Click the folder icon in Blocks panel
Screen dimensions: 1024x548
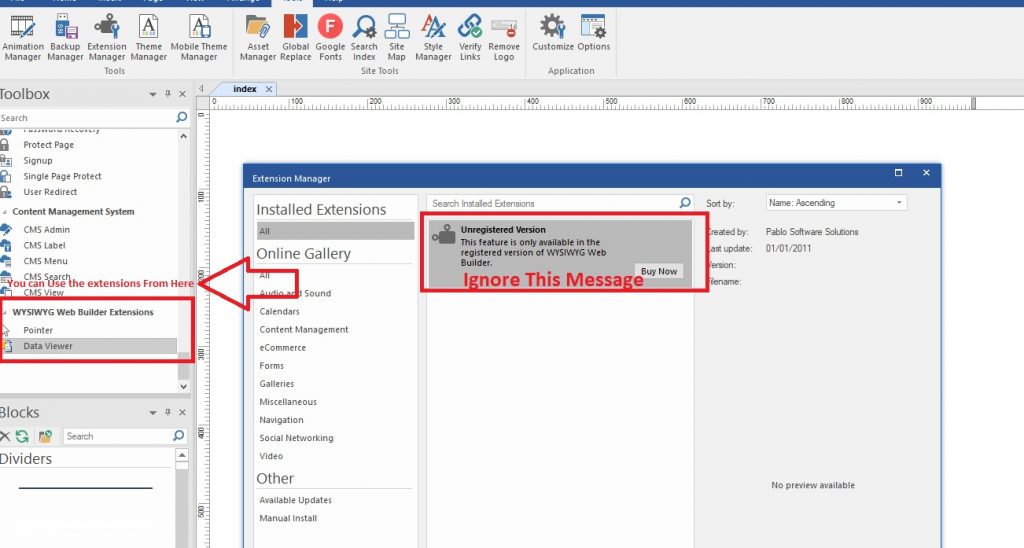(x=45, y=436)
